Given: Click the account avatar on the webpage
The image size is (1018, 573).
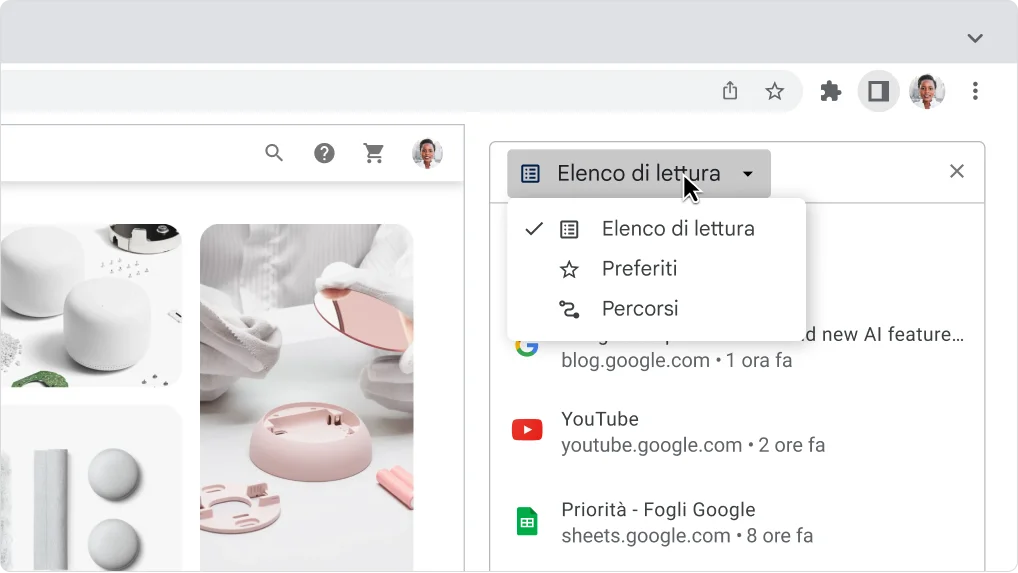Looking at the screenshot, I should [x=427, y=153].
